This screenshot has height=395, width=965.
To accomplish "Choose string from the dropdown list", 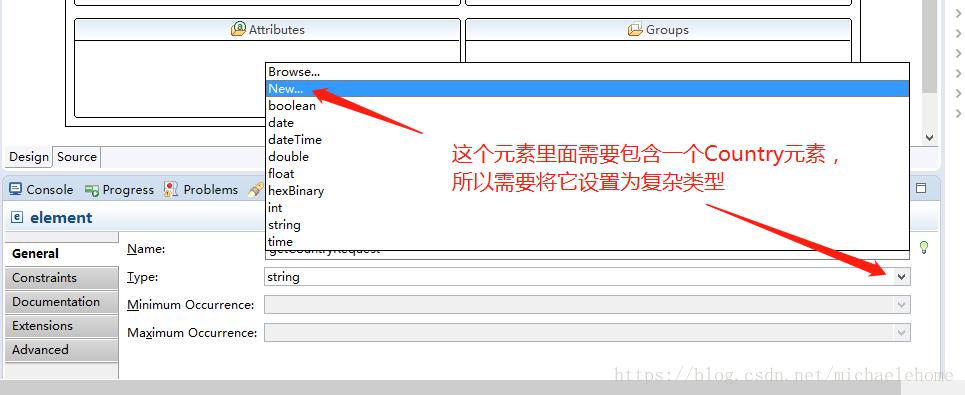I will click(587, 225).
